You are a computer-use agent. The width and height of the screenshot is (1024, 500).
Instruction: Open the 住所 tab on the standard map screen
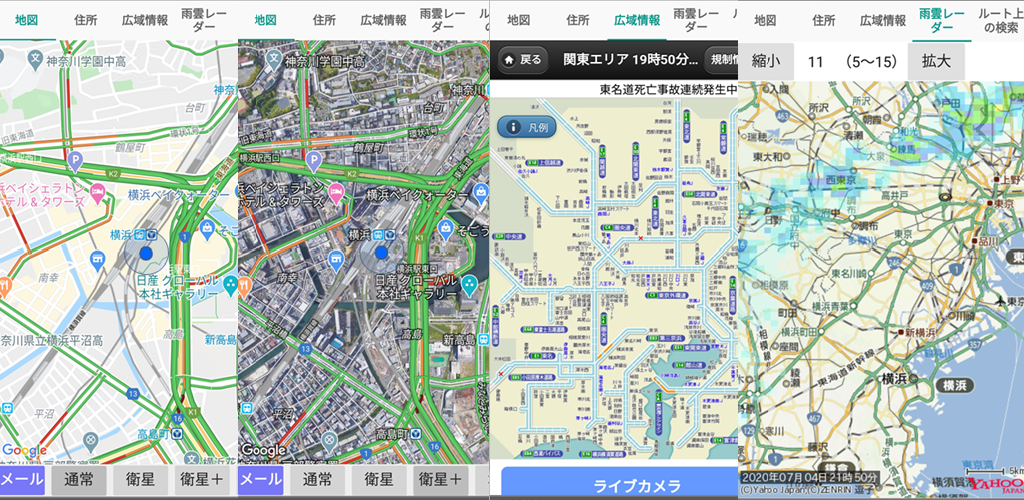tap(86, 20)
